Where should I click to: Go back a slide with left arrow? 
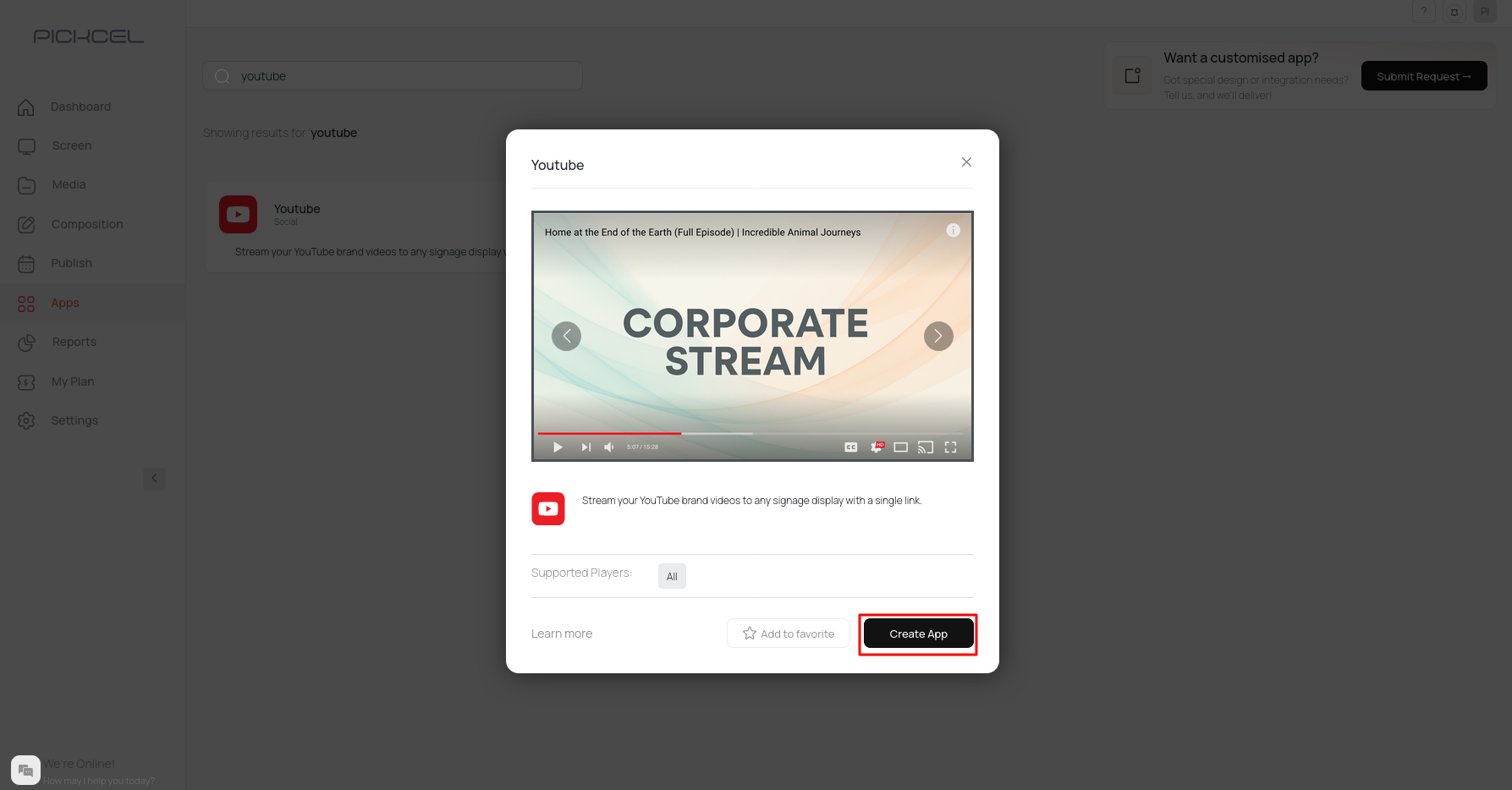[x=566, y=336]
